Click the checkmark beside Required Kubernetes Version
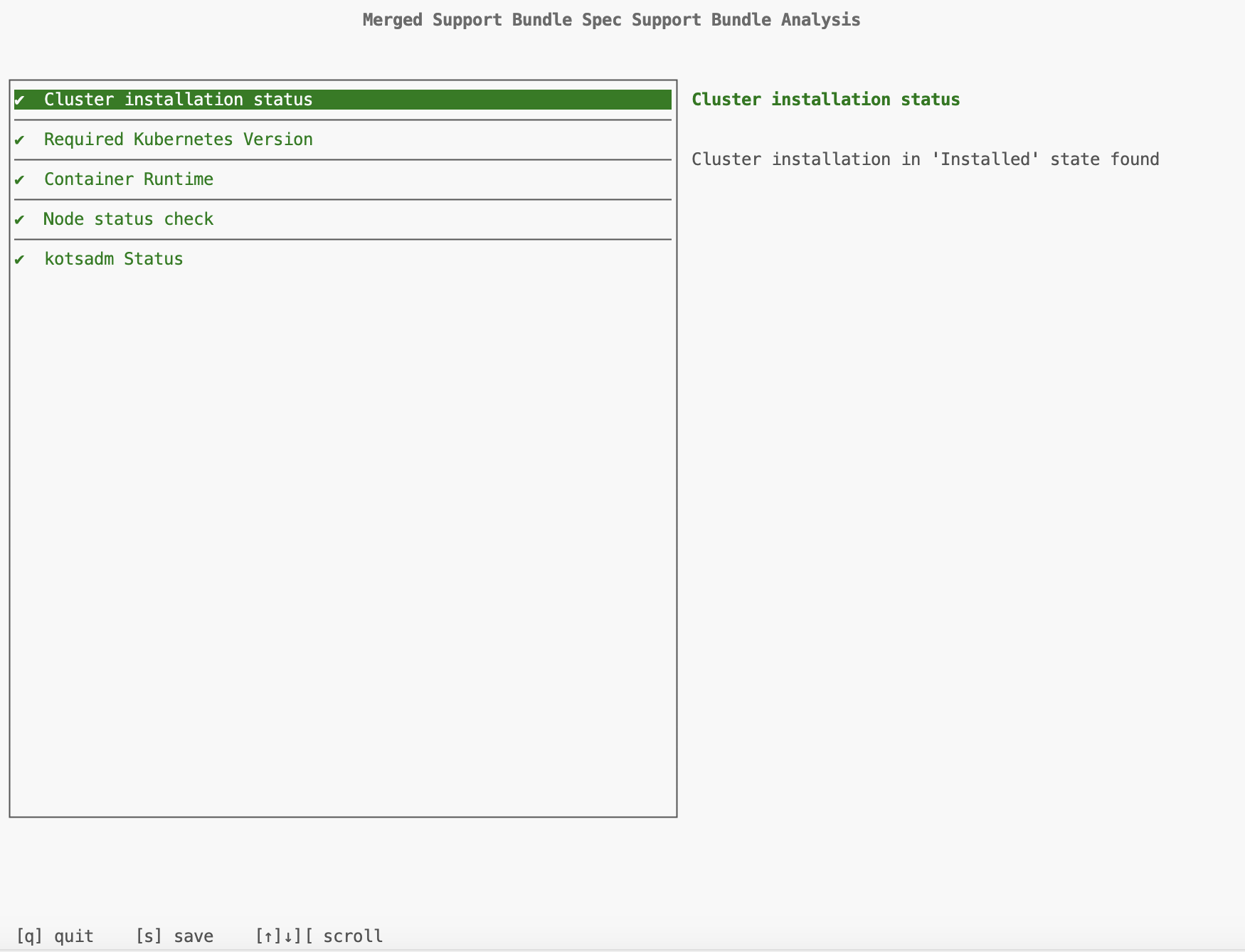 pyautogui.click(x=20, y=140)
